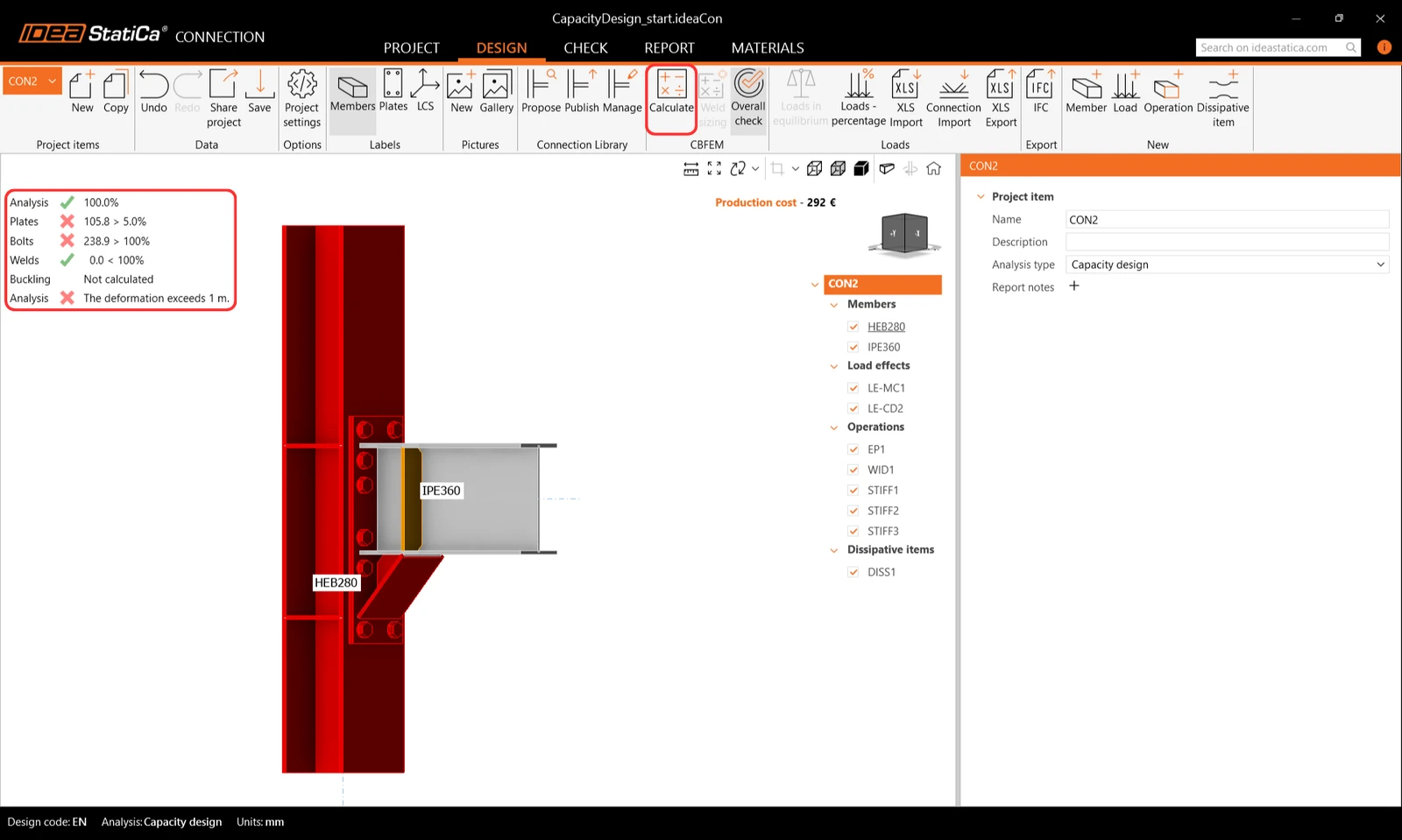Uncheck the EP1 operation checkbox
The height and width of the screenshot is (840, 1402).
tap(853, 449)
